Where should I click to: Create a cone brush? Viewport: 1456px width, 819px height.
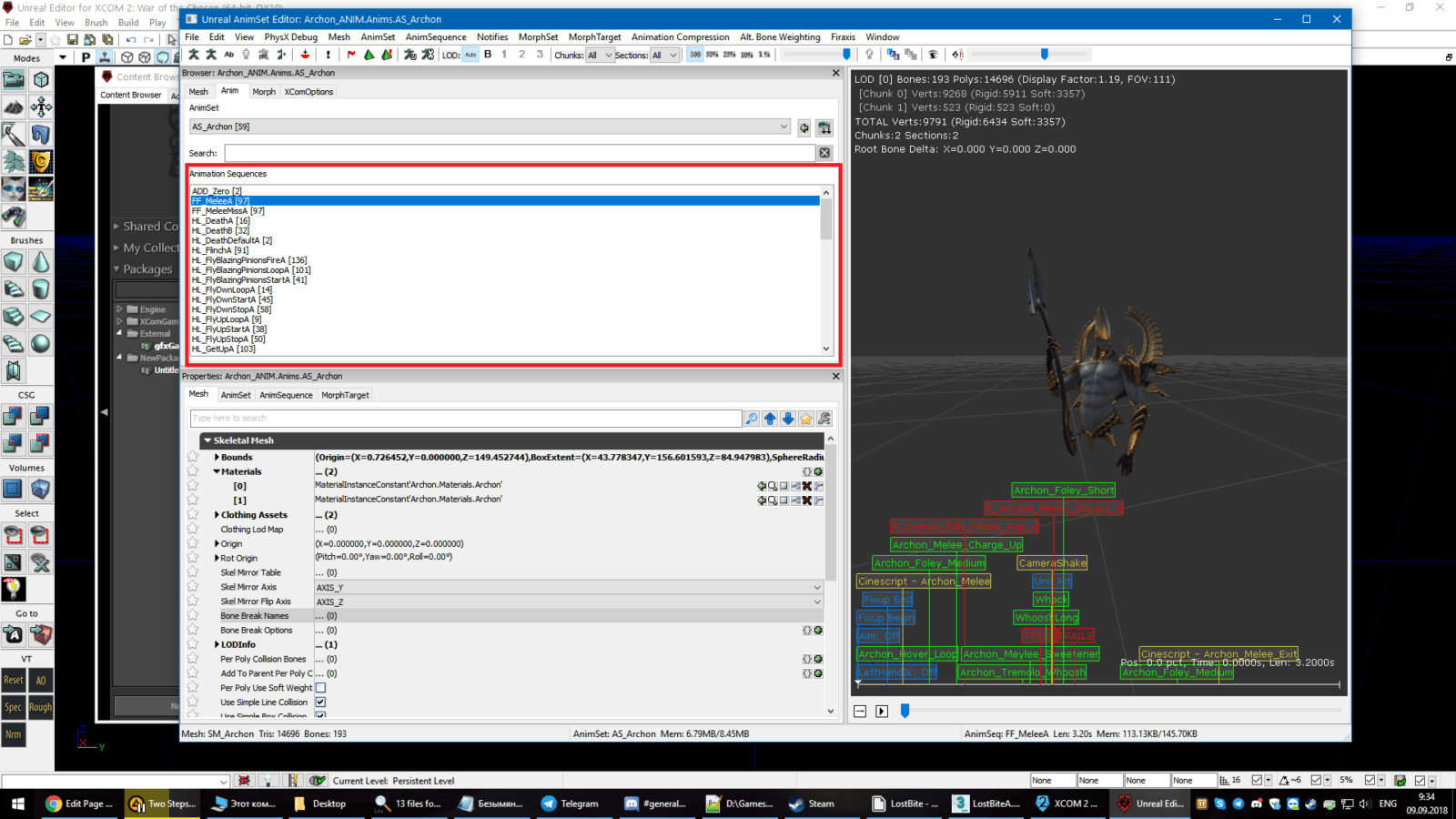(41, 262)
